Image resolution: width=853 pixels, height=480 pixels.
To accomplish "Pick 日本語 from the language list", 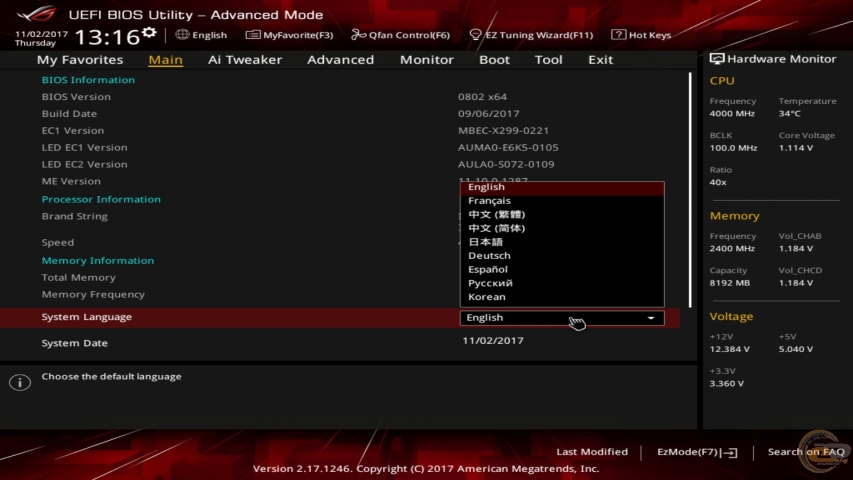I will [562, 242].
